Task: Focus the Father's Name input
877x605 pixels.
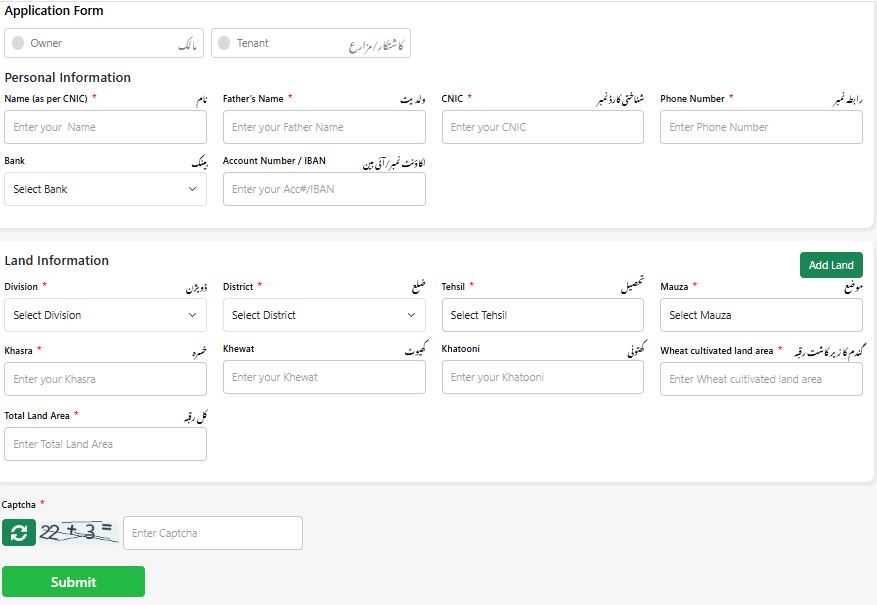Action: (324, 127)
